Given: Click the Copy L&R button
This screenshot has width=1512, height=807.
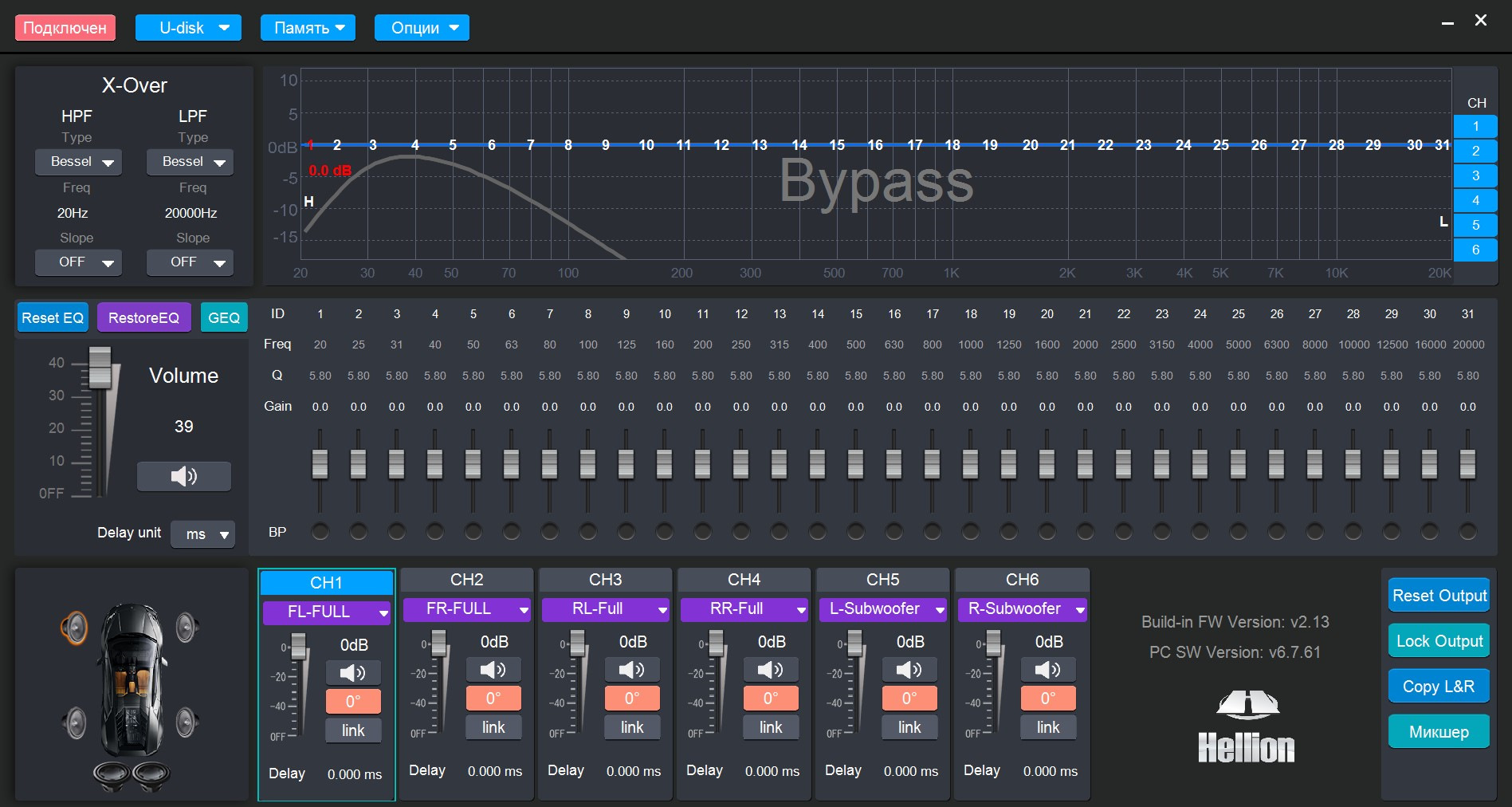Looking at the screenshot, I should 1438,687.
